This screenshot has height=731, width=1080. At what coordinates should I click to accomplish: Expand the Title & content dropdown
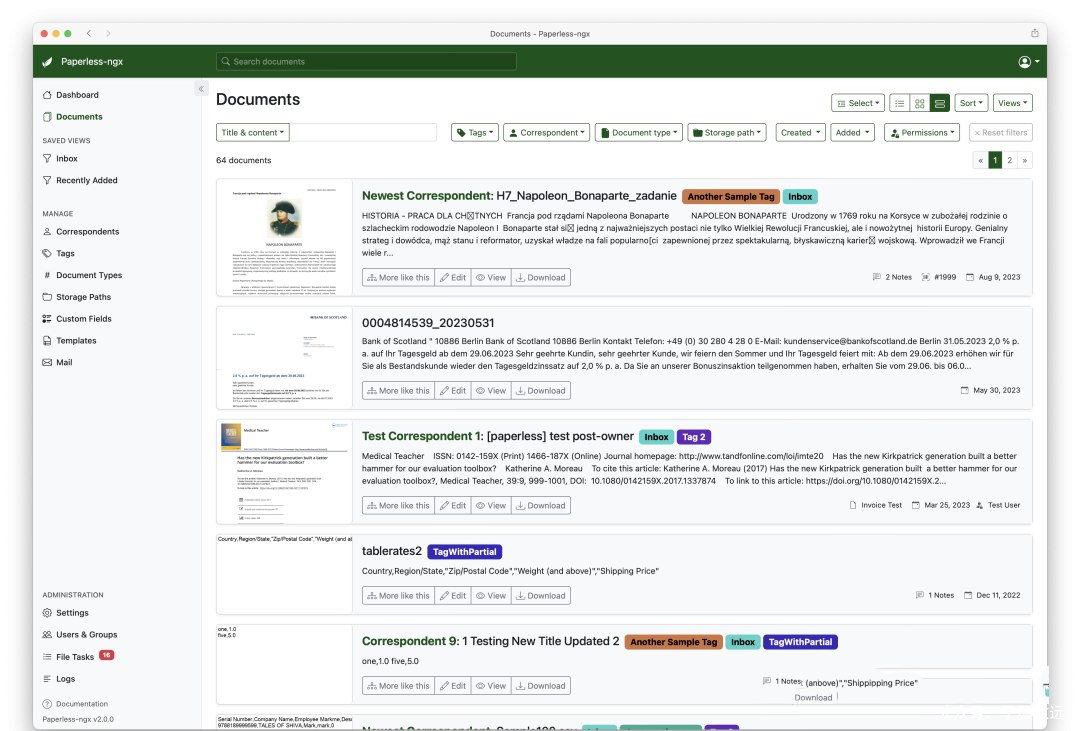tap(253, 132)
